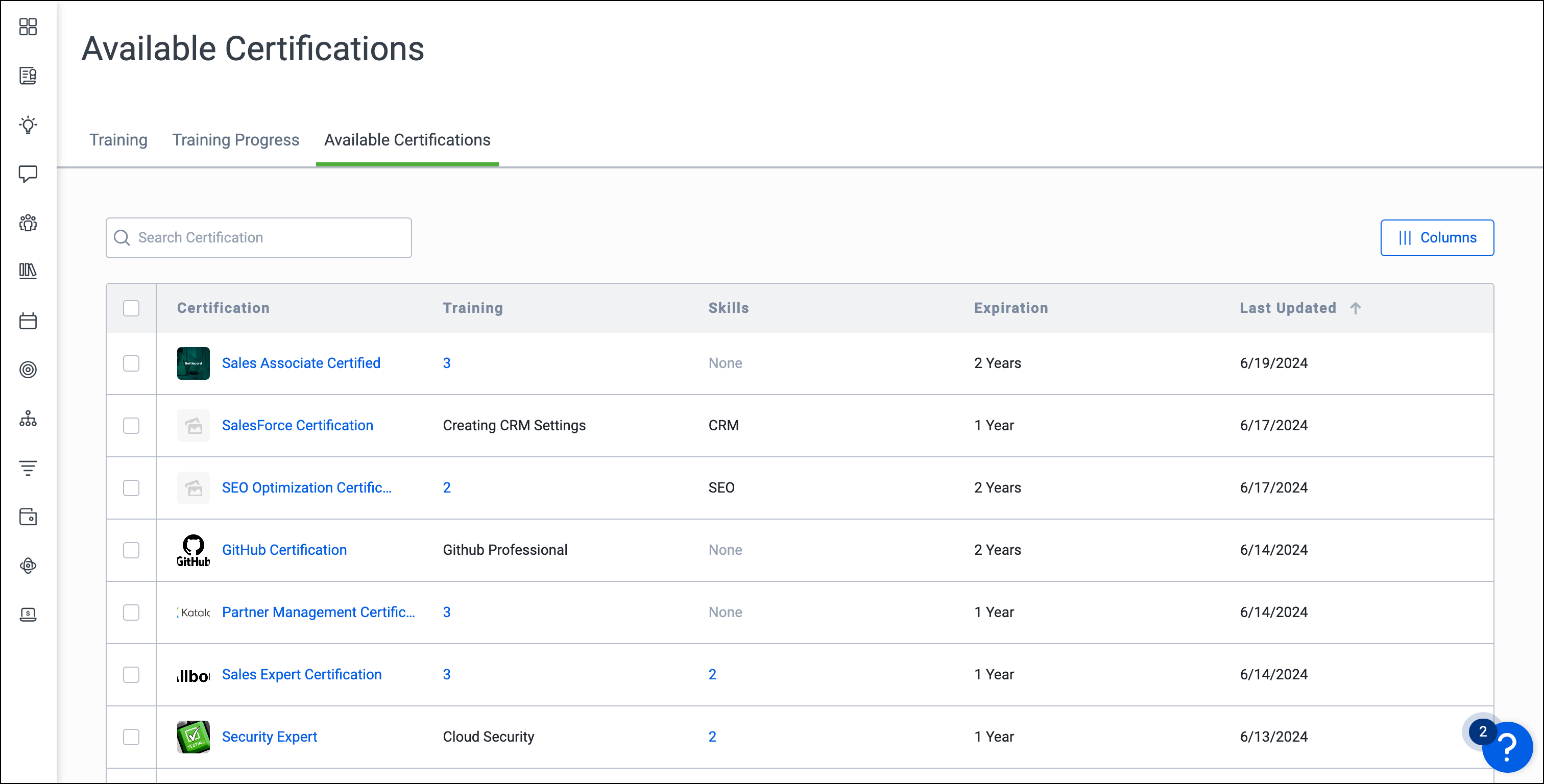Check the Sales Associate Certified row checkbox
This screenshot has width=1544, height=784.
click(131, 363)
